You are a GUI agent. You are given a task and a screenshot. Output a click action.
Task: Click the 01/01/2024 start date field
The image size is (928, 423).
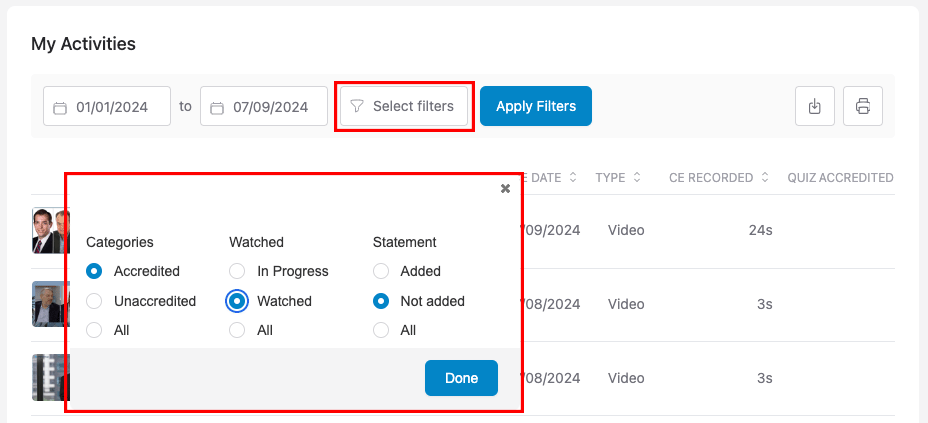(x=109, y=107)
